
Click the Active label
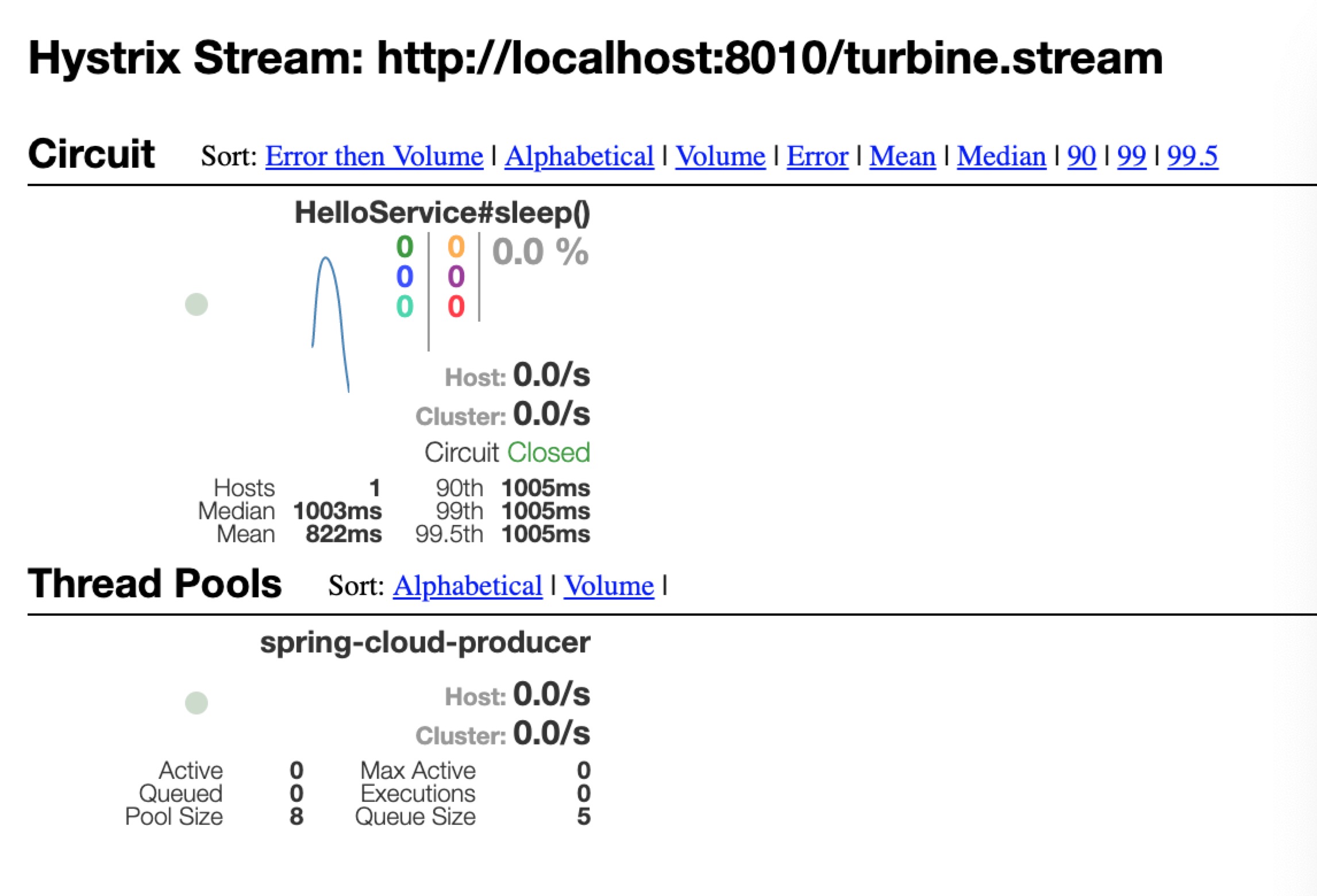click(191, 771)
